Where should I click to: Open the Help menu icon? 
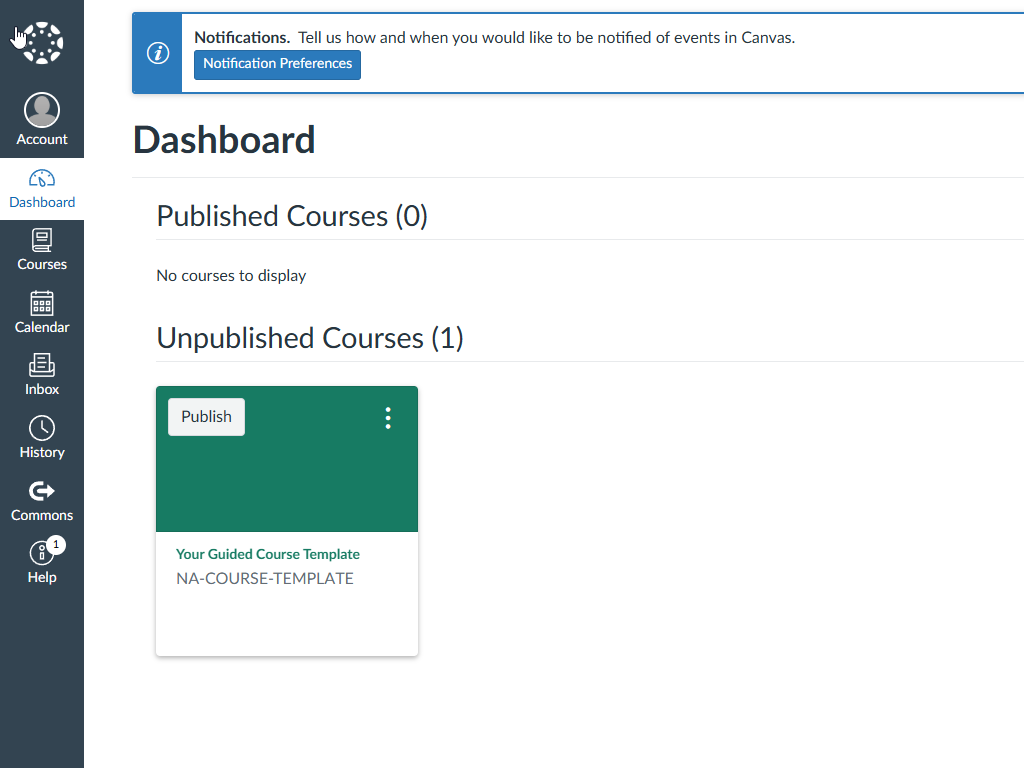pyautogui.click(x=40, y=555)
